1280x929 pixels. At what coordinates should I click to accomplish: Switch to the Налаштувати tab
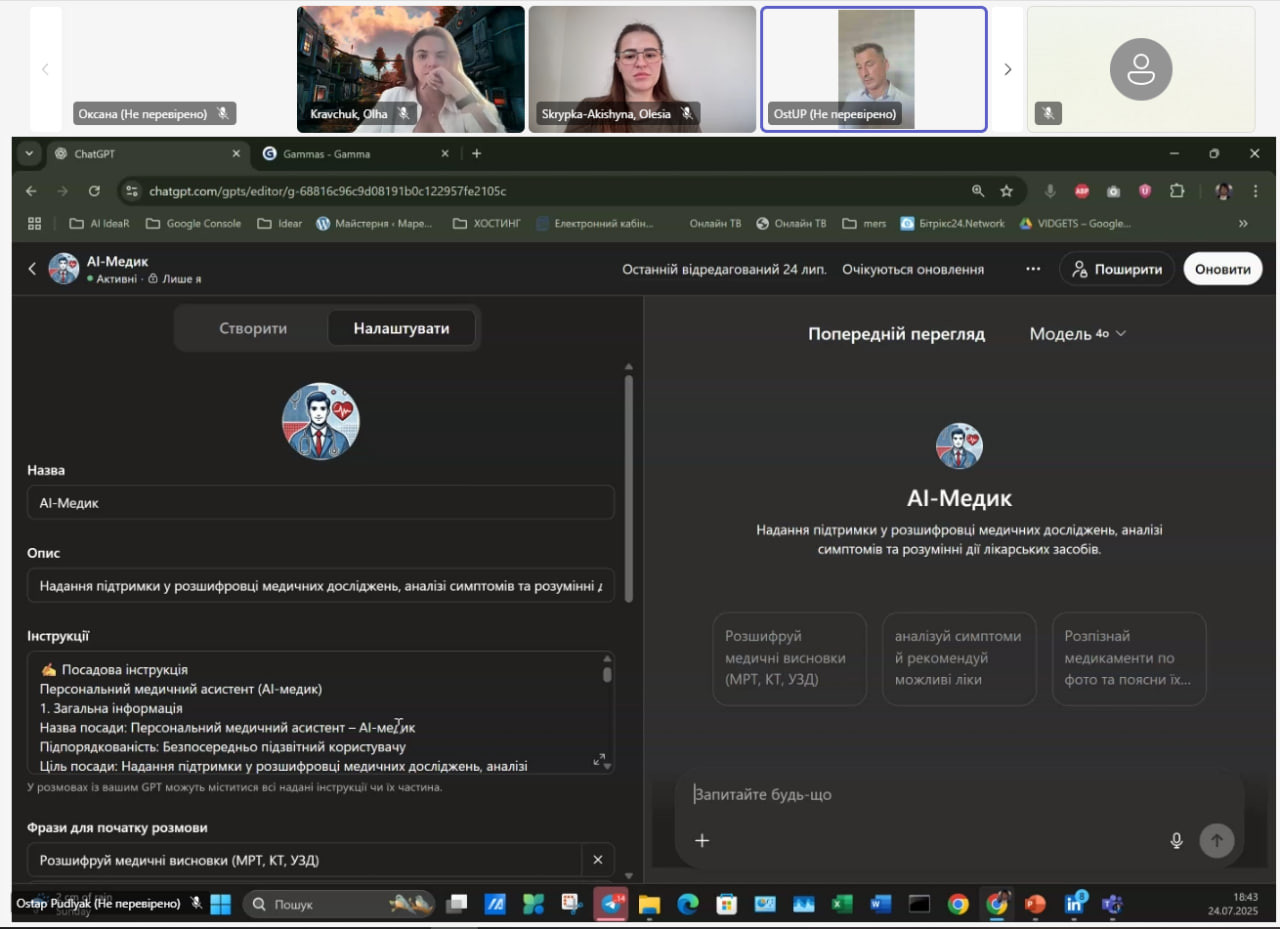click(x=401, y=328)
